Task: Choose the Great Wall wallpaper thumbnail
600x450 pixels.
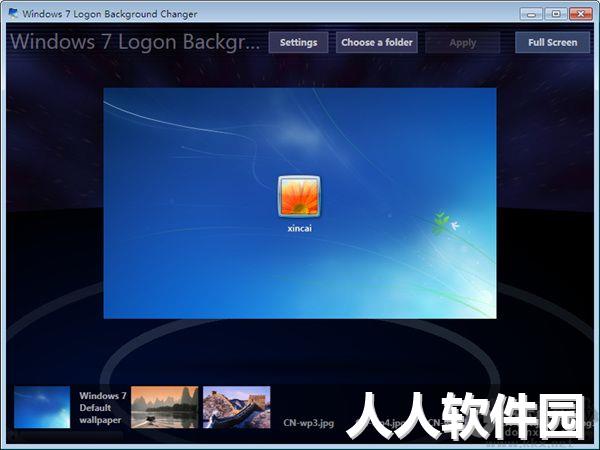Action: pos(236,407)
